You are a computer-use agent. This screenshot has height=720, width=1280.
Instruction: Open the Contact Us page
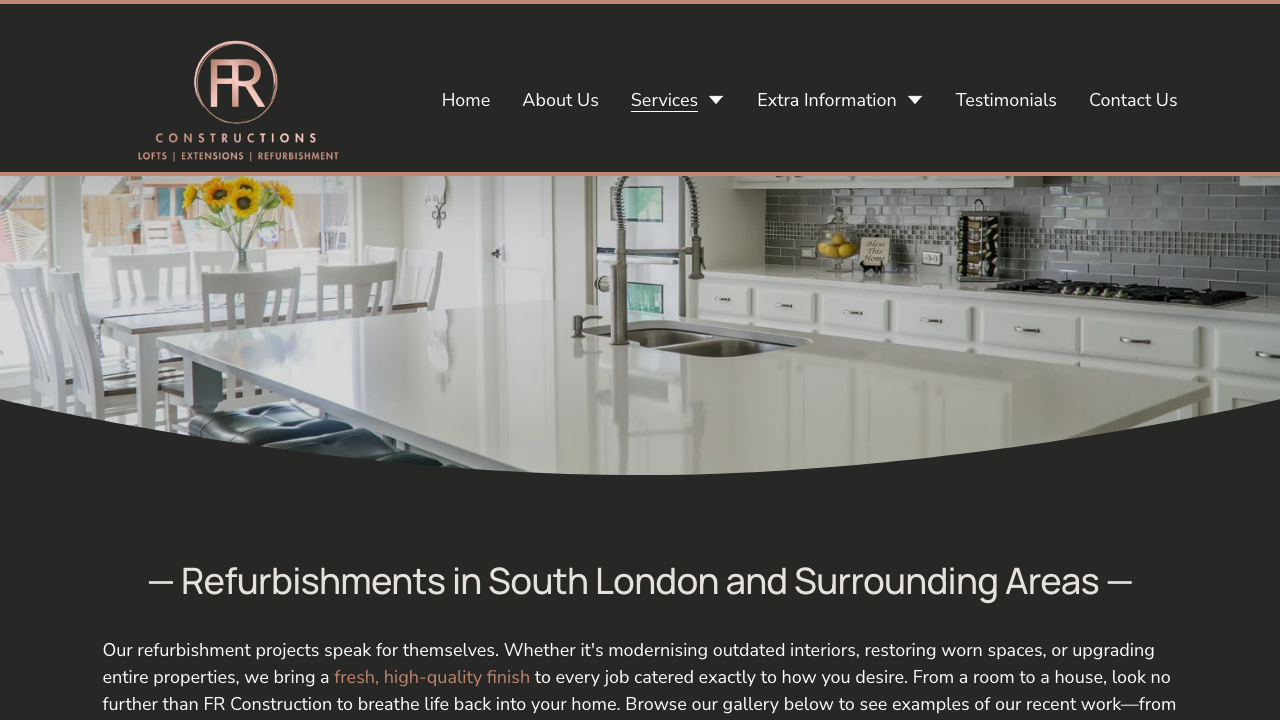pos(1133,100)
